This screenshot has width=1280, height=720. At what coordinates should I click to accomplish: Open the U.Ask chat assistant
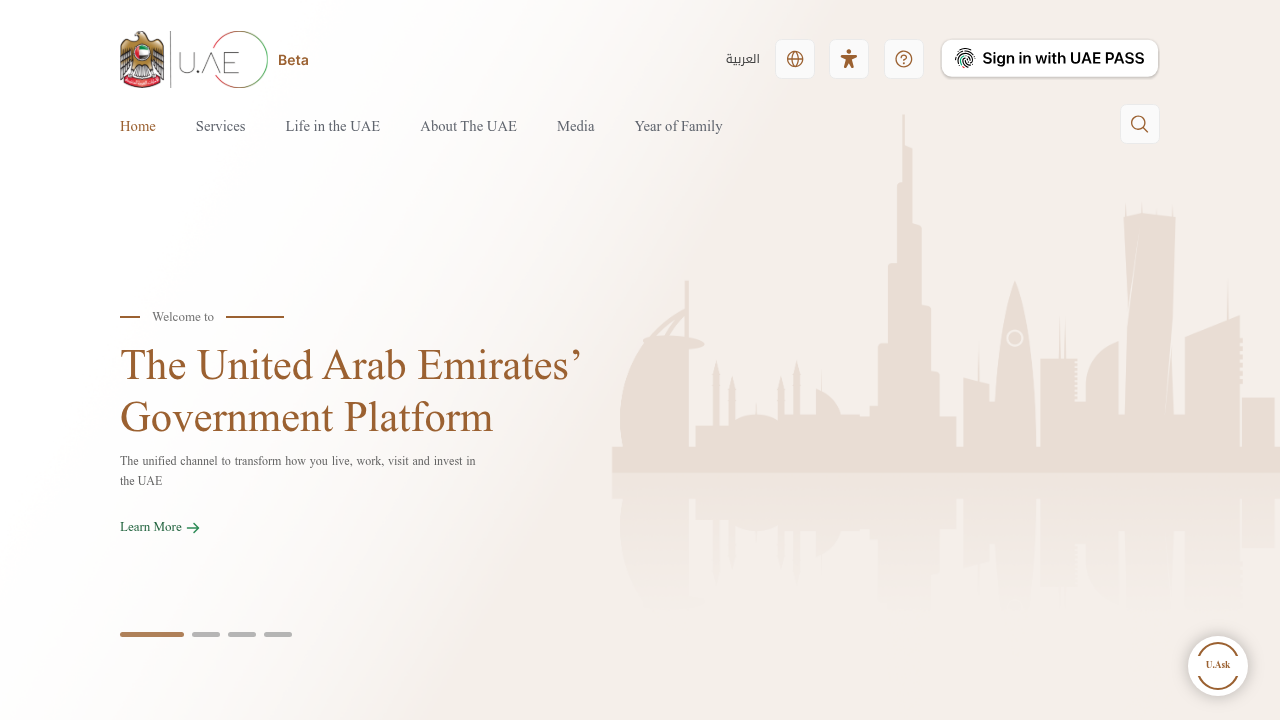click(x=1218, y=666)
